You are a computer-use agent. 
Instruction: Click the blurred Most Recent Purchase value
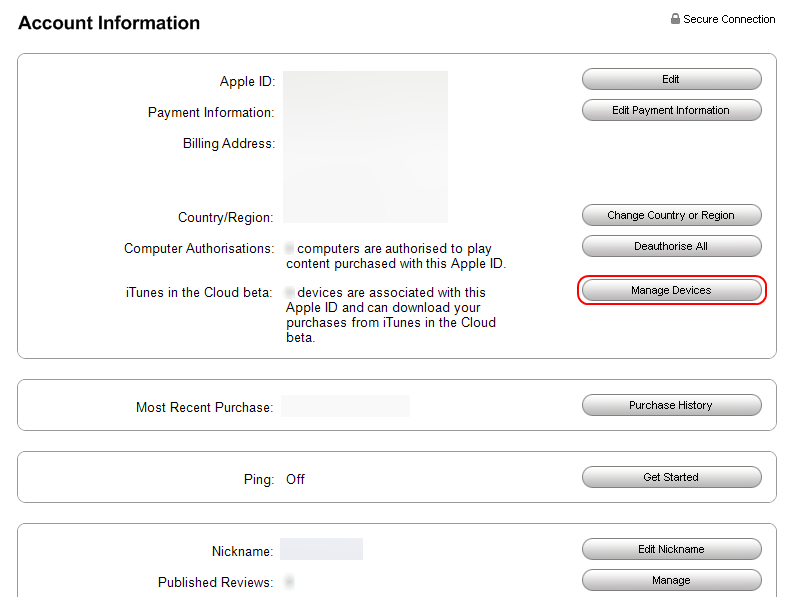click(345, 406)
